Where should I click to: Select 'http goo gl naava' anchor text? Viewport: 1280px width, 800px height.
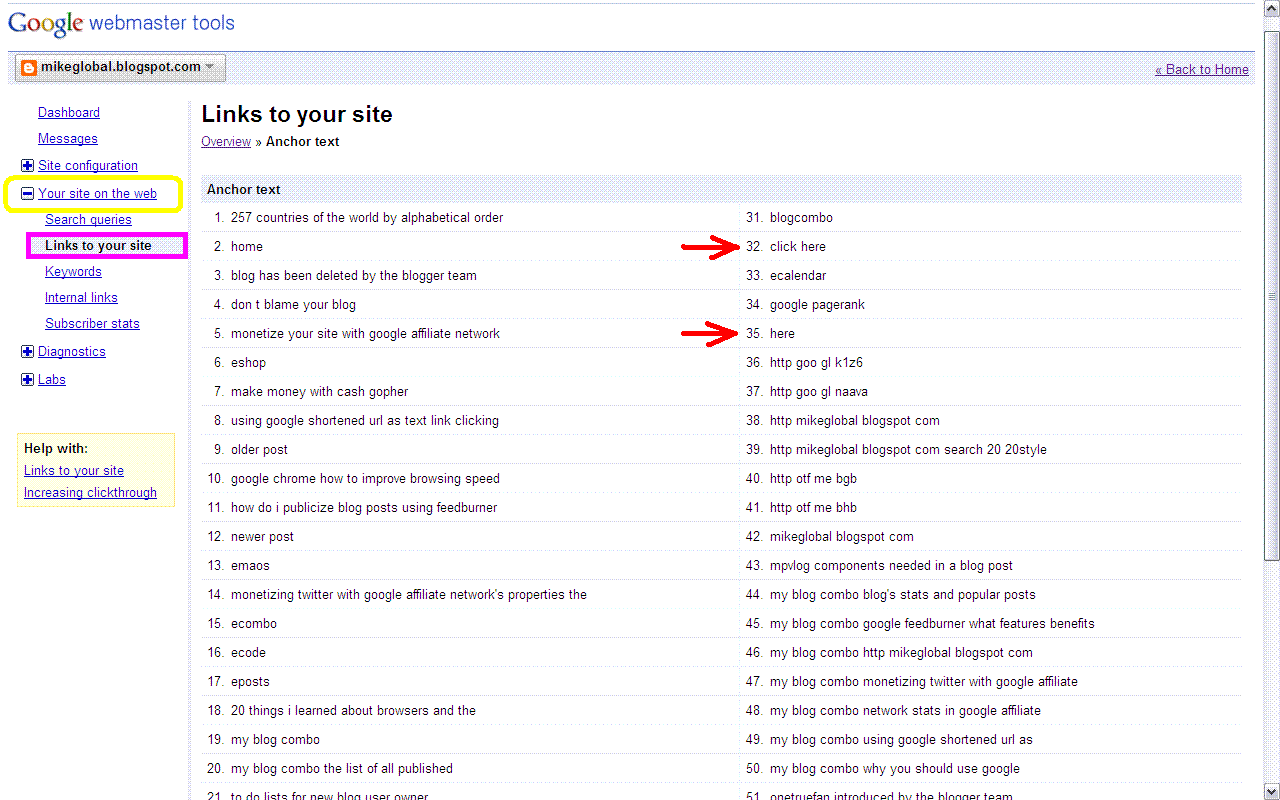click(x=819, y=392)
